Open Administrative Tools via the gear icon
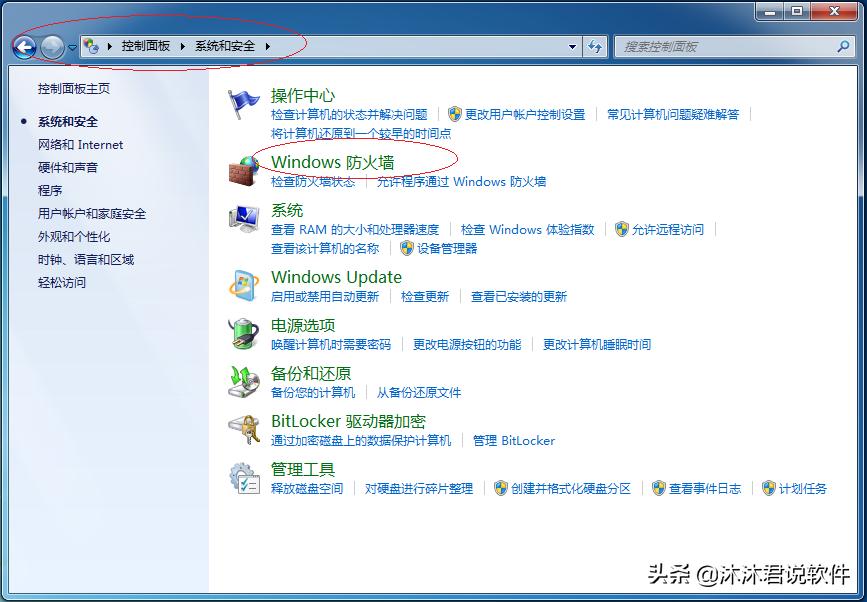 tap(243, 477)
